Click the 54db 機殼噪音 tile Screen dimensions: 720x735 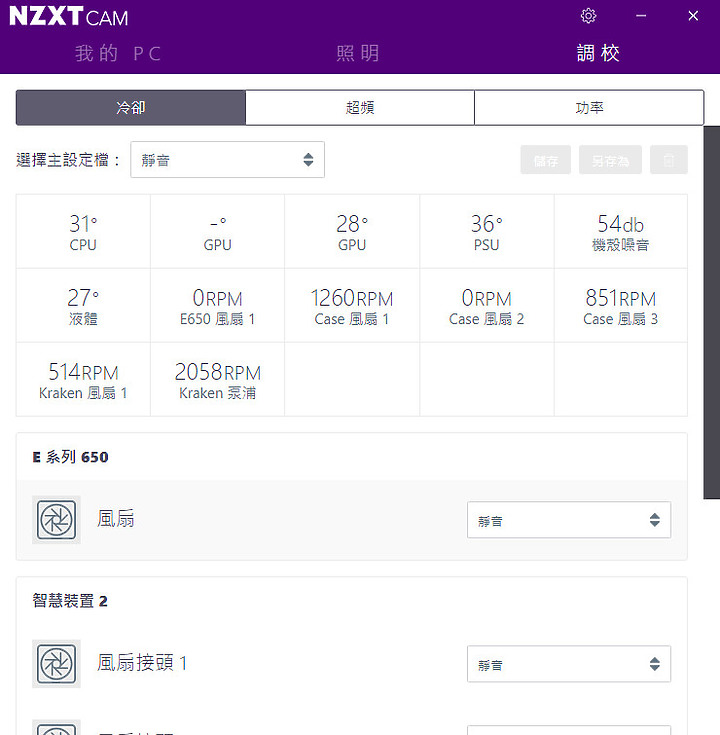[x=621, y=232]
